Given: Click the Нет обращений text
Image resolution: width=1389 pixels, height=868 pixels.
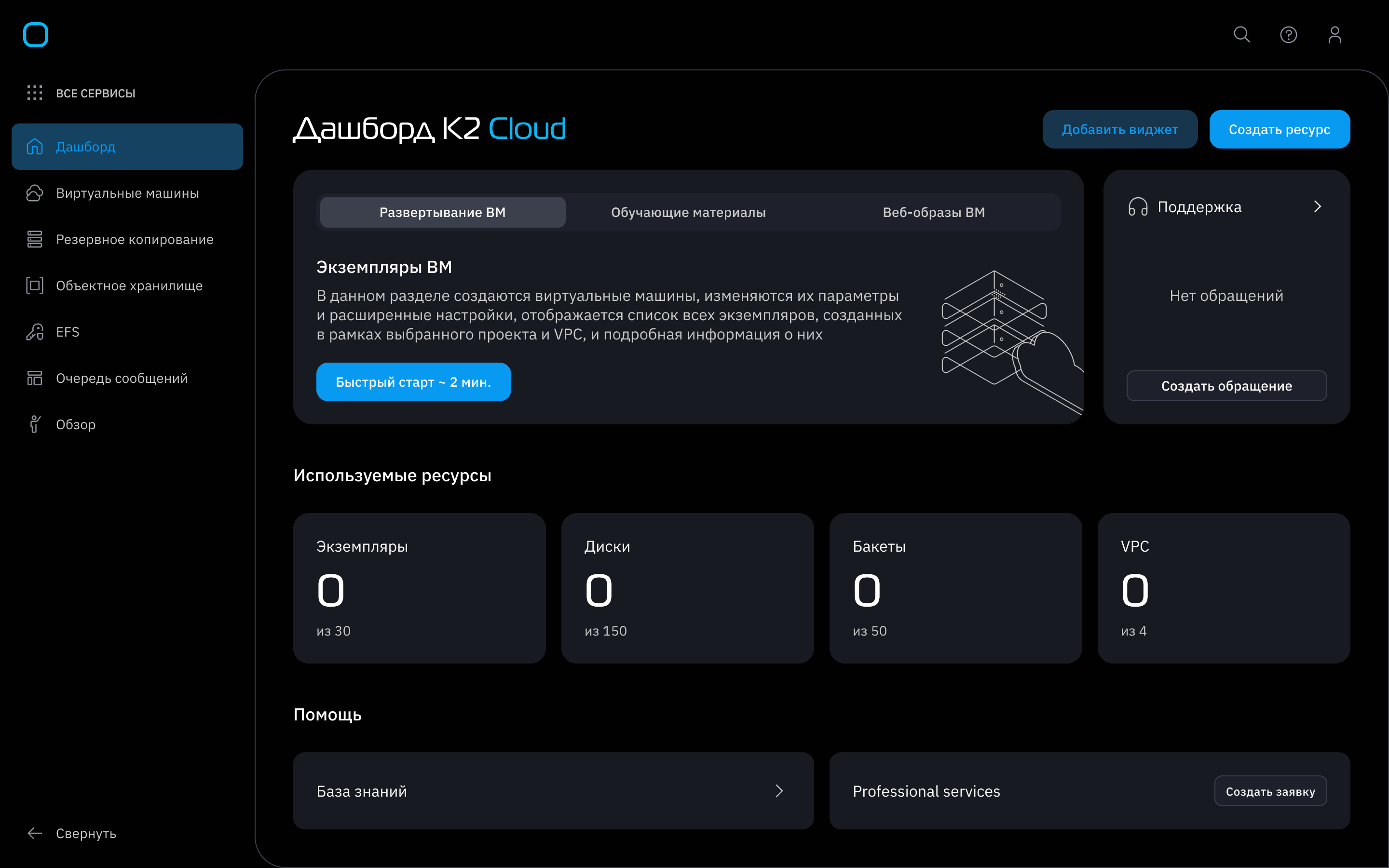Looking at the screenshot, I should pyautogui.click(x=1226, y=296).
